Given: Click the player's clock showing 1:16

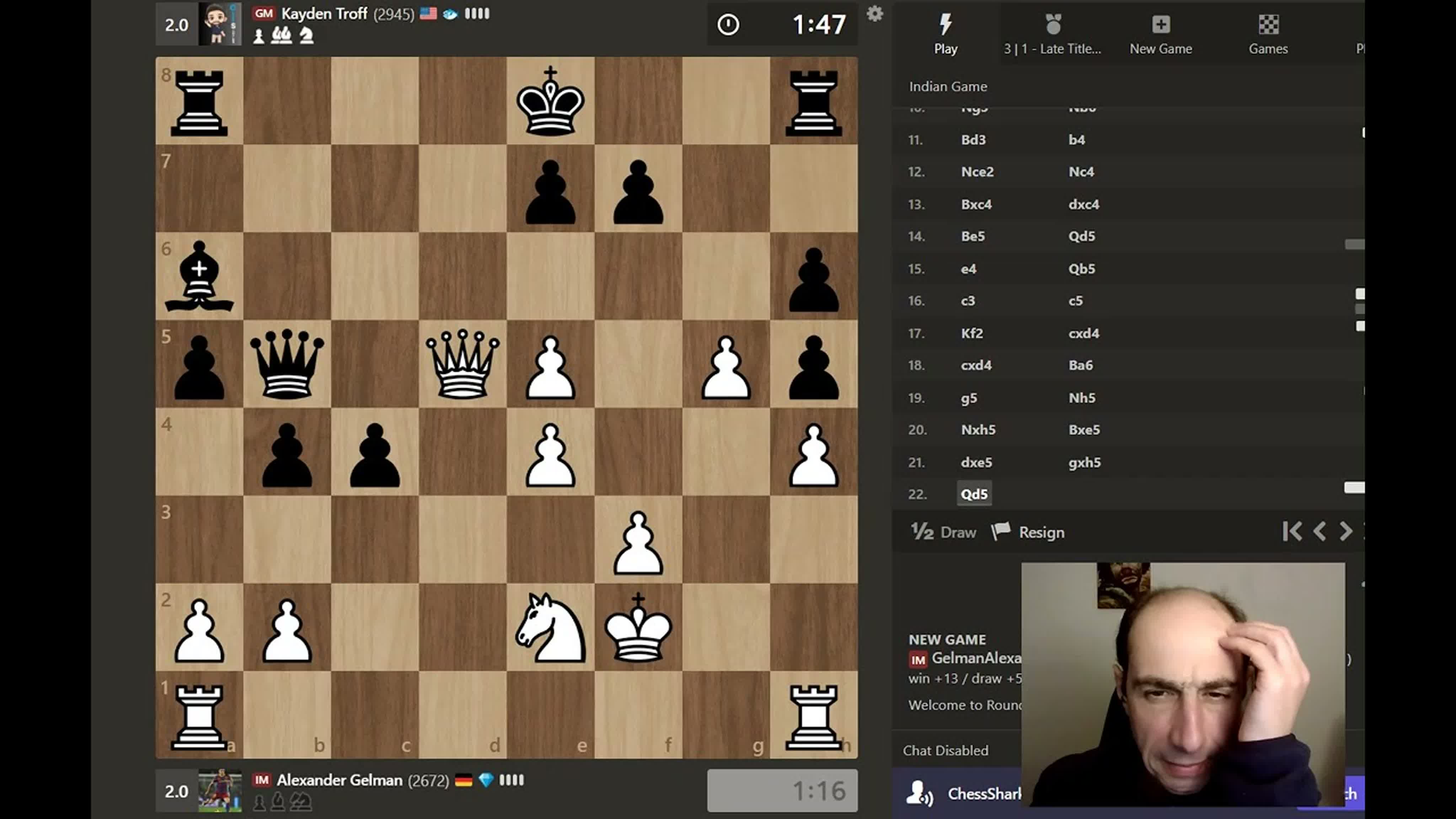Looking at the screenshot, I should coord(782,791).
